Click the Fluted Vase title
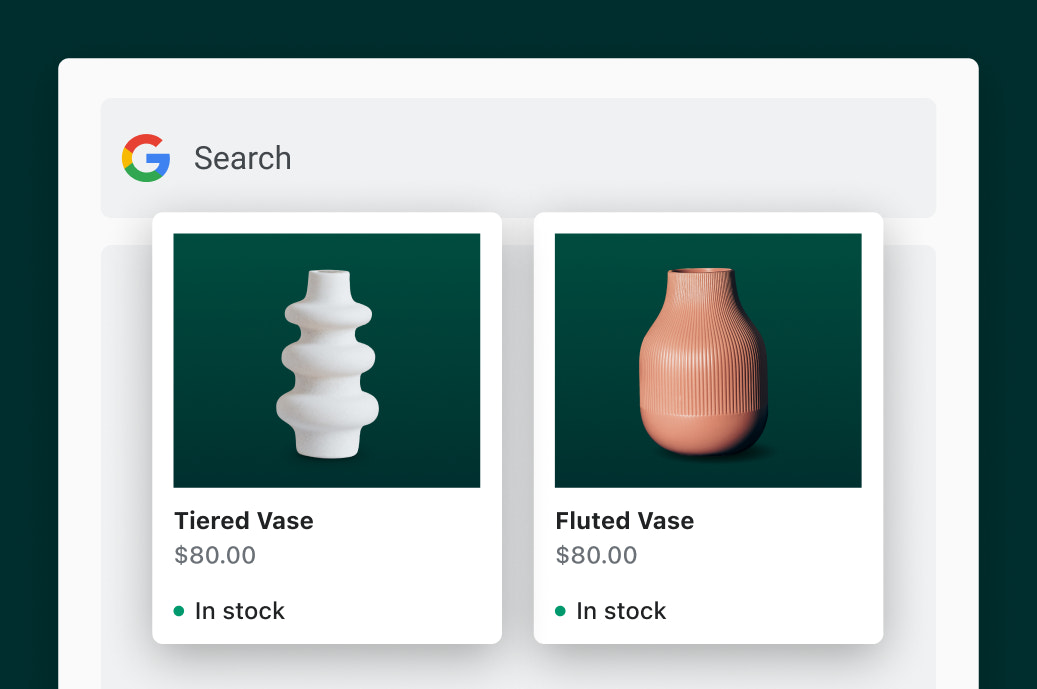Viewport: 1037px width, 689px height. (x=624, y=521)
